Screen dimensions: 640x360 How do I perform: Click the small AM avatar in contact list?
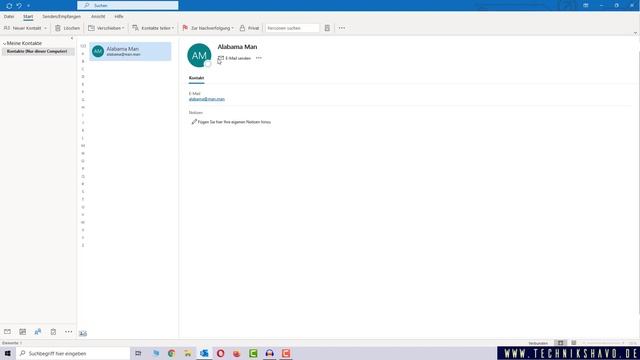coord(98,51)
